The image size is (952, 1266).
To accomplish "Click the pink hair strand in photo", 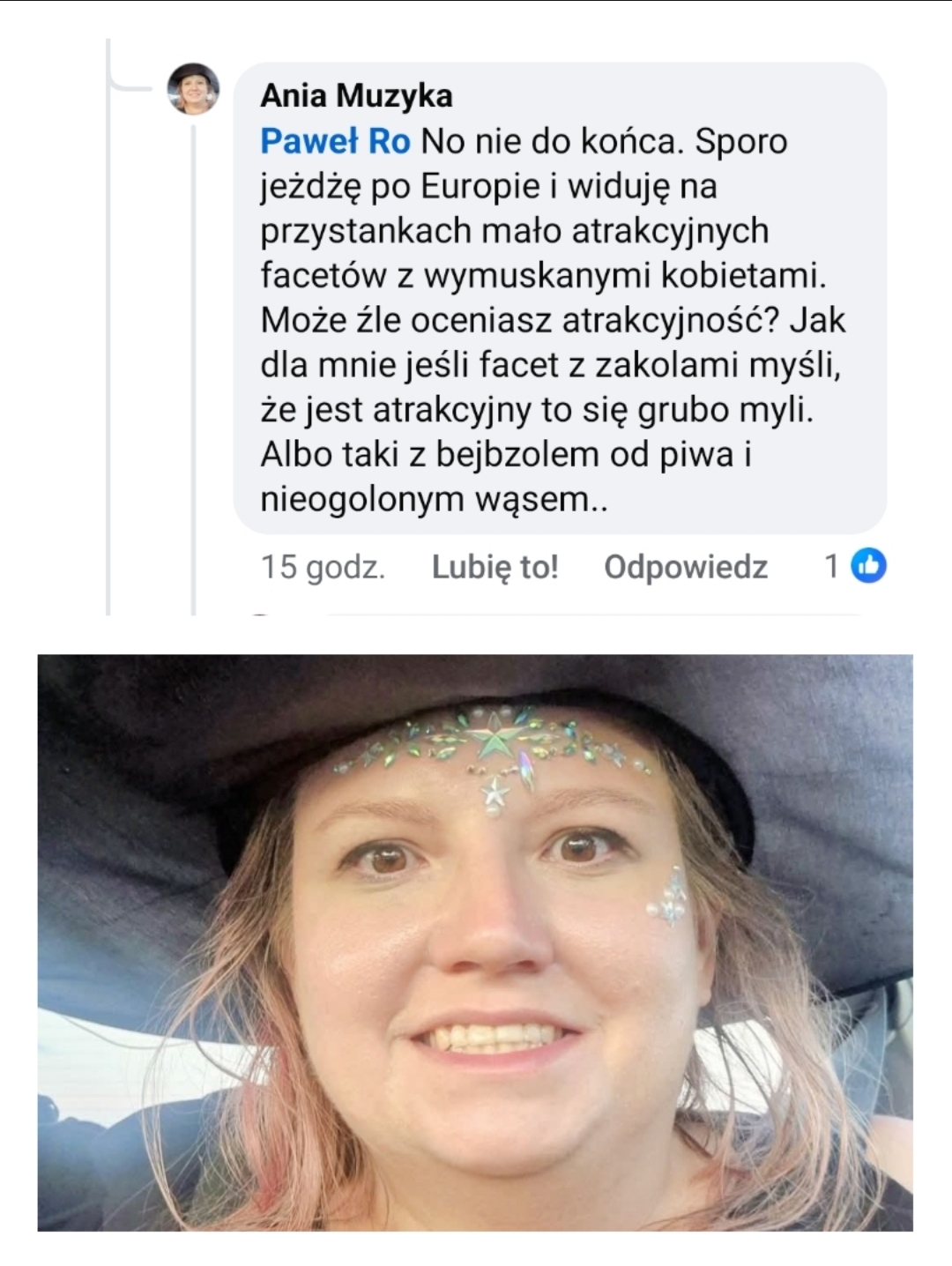I will coord(247,1137).
